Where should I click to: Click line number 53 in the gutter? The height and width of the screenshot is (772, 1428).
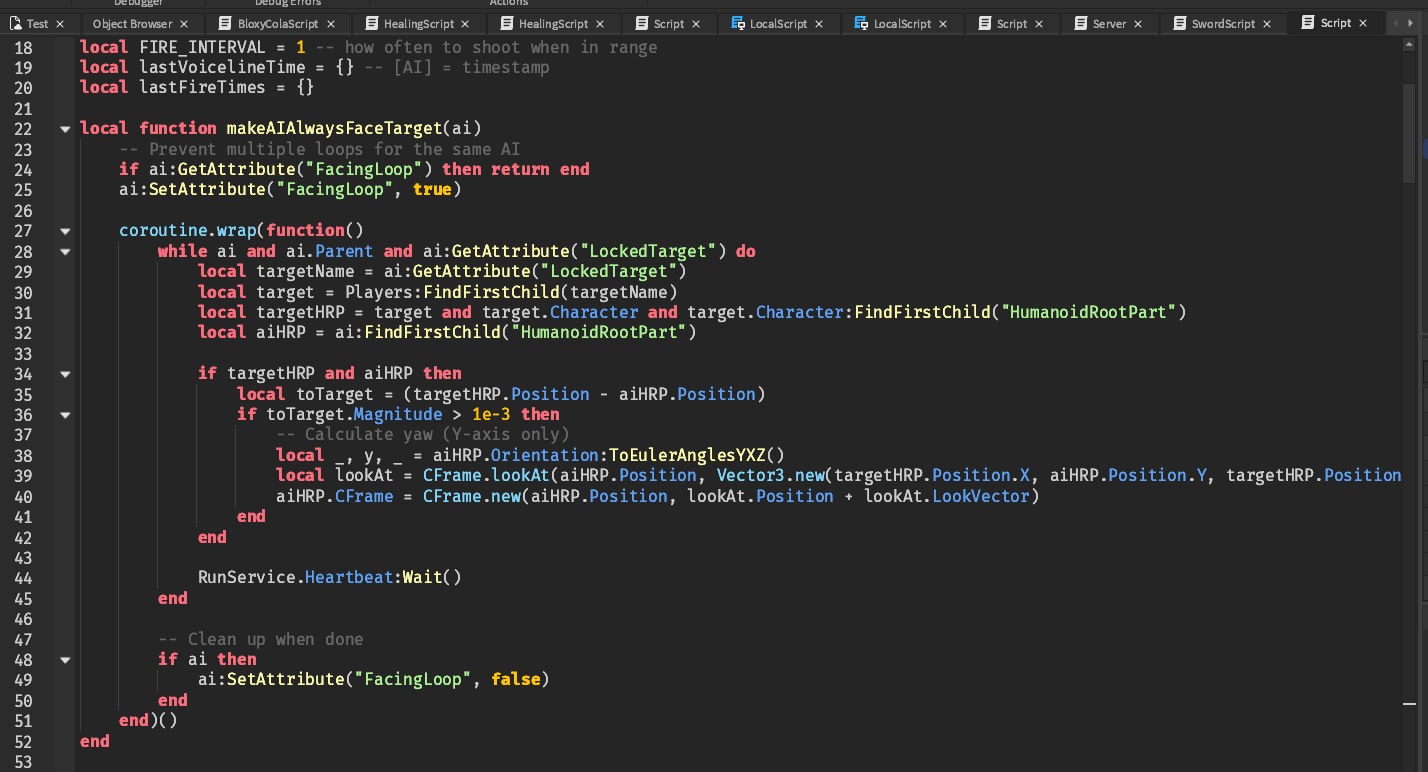(24, 761)
